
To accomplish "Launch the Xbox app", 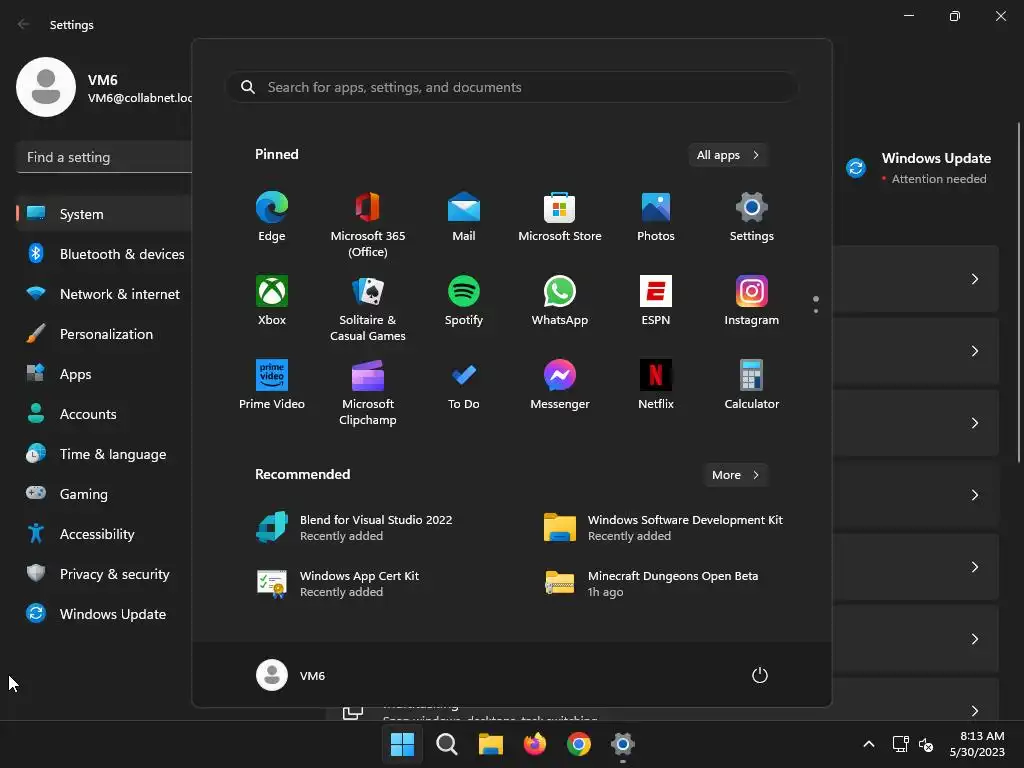I will point(272,302).
